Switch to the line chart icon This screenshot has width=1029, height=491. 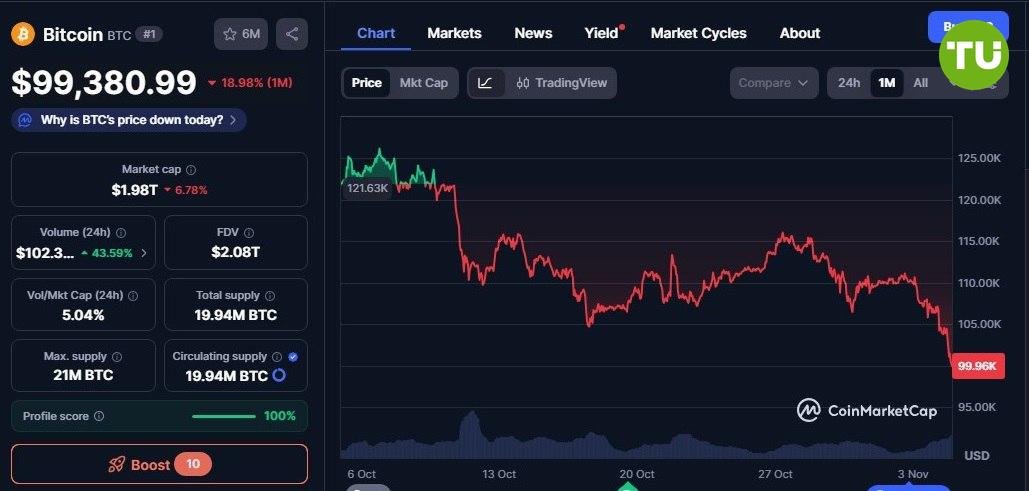pyautogui.click(x=485, y=83)
